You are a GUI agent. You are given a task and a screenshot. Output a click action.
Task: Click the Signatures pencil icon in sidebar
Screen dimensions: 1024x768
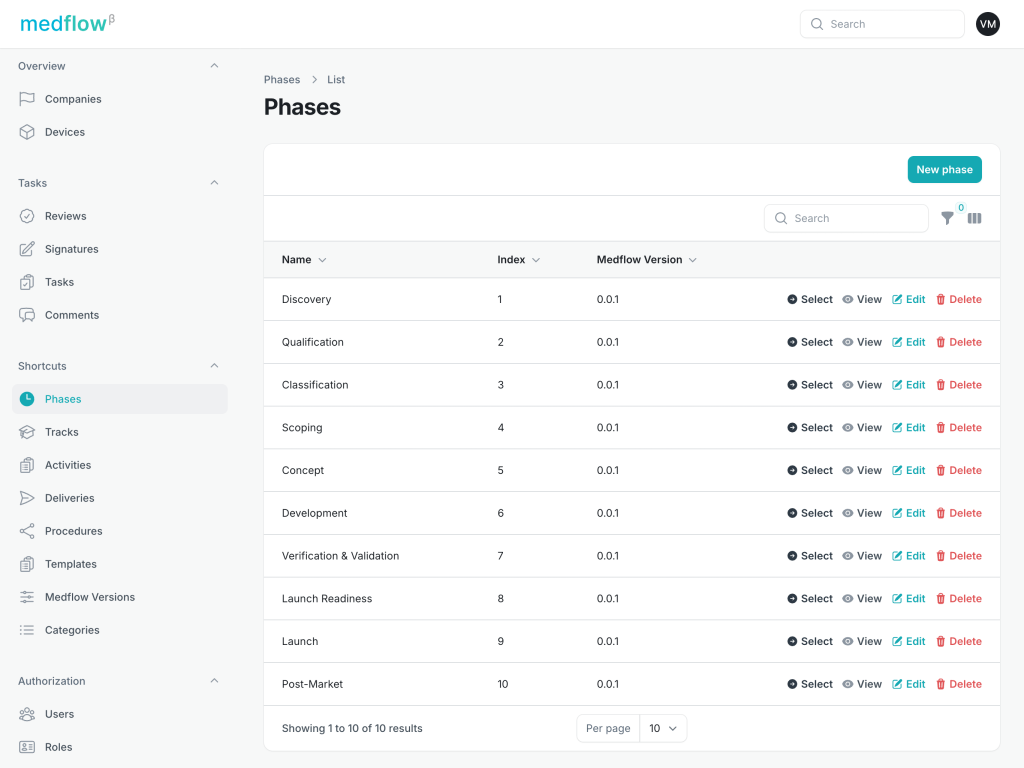27,249
